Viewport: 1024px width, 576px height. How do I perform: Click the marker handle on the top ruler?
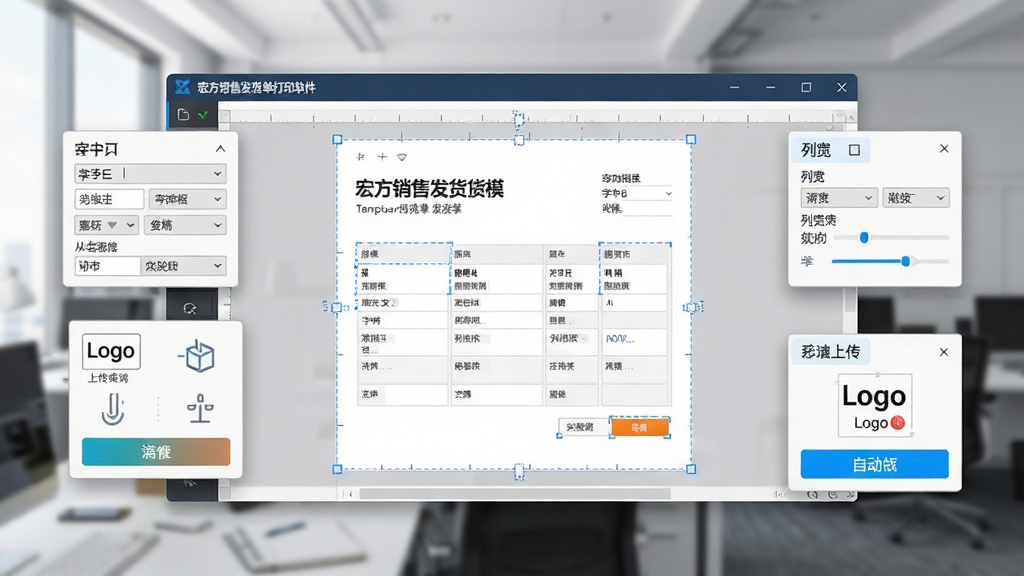(x=519, y=120)
